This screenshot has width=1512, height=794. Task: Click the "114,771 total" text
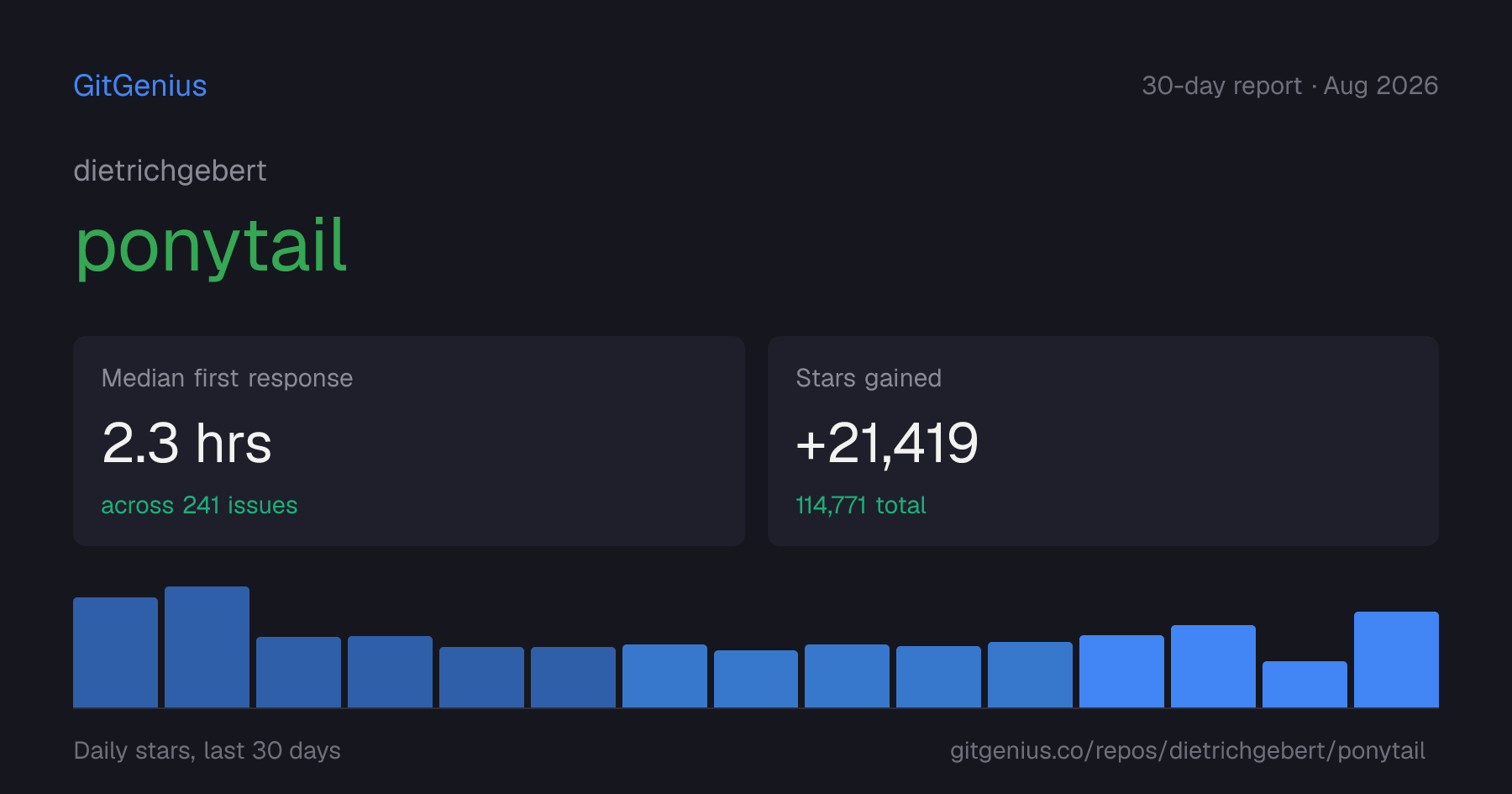coord(861,505)
